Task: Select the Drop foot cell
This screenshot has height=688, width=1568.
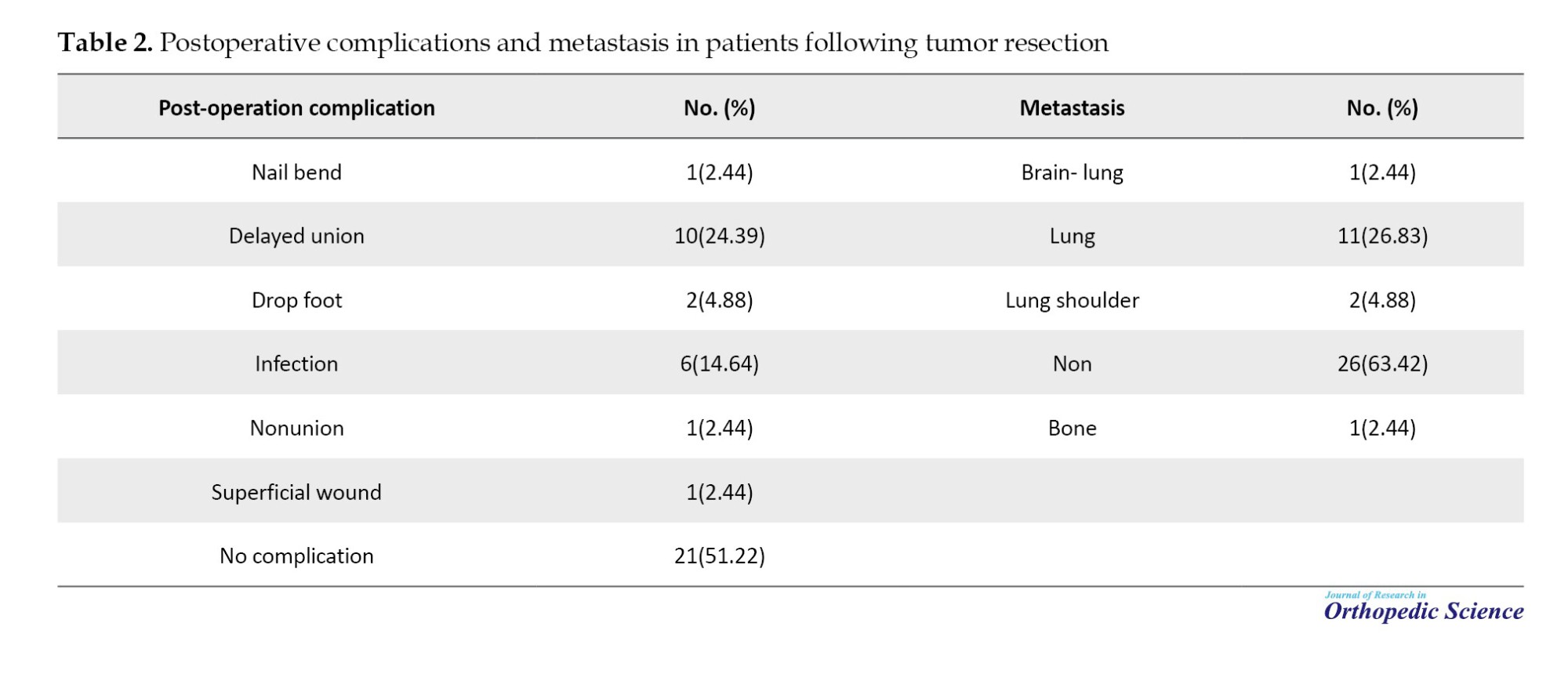Action: (296, 300)
